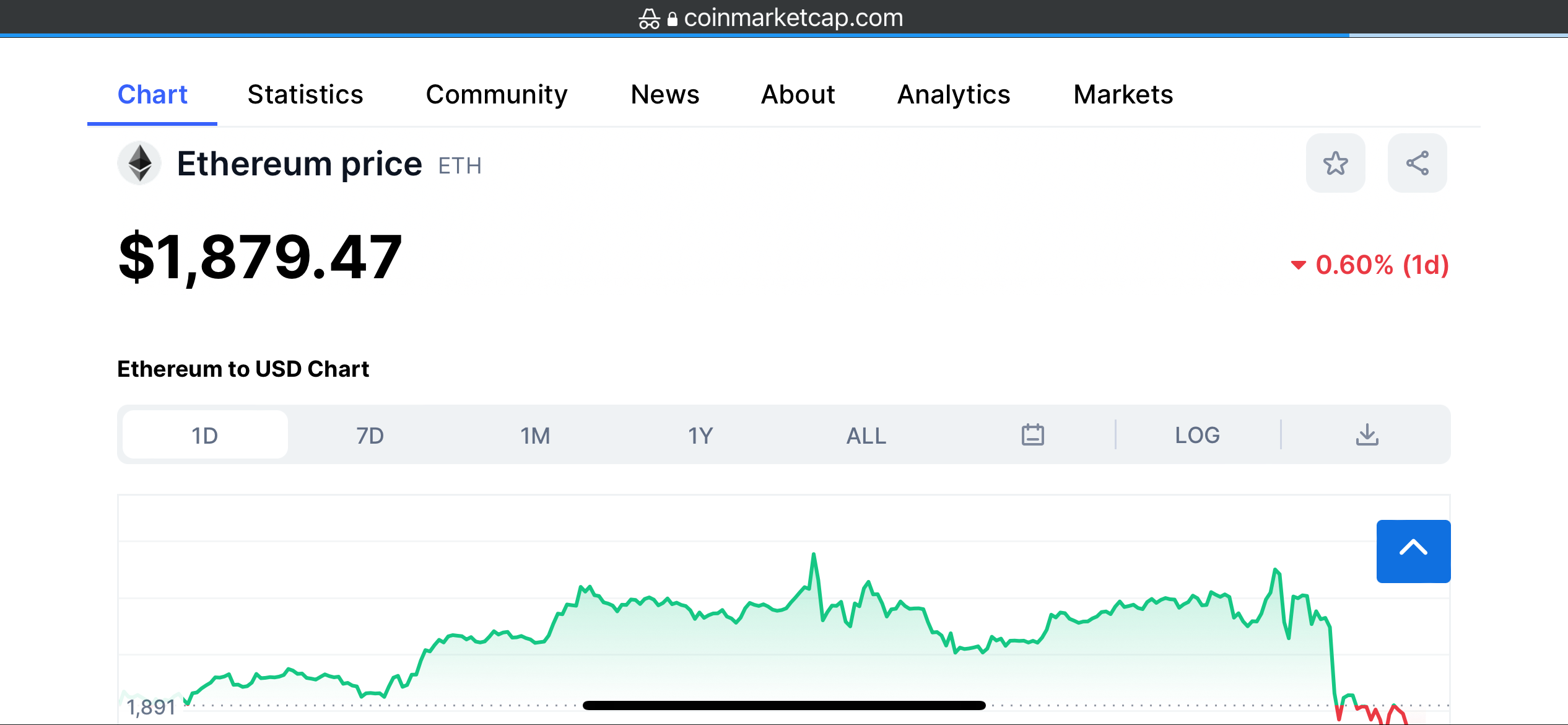Click the incognito icon in address bar
Image resolution: width=1568 pixels, height=725 pixels.
pos(649,19)
